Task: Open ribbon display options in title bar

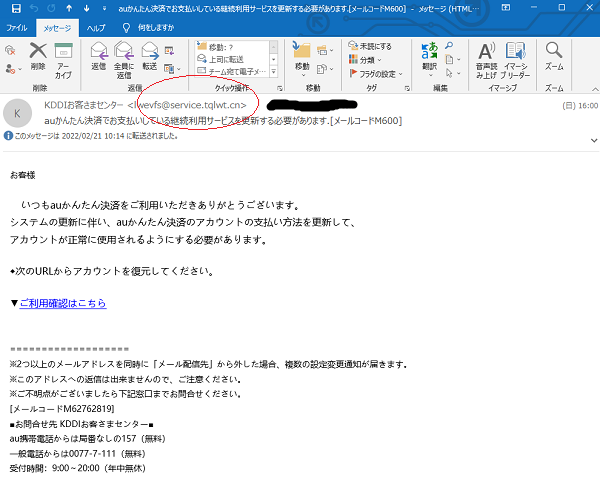Action: pyautogui.click(x=506, y=8)
